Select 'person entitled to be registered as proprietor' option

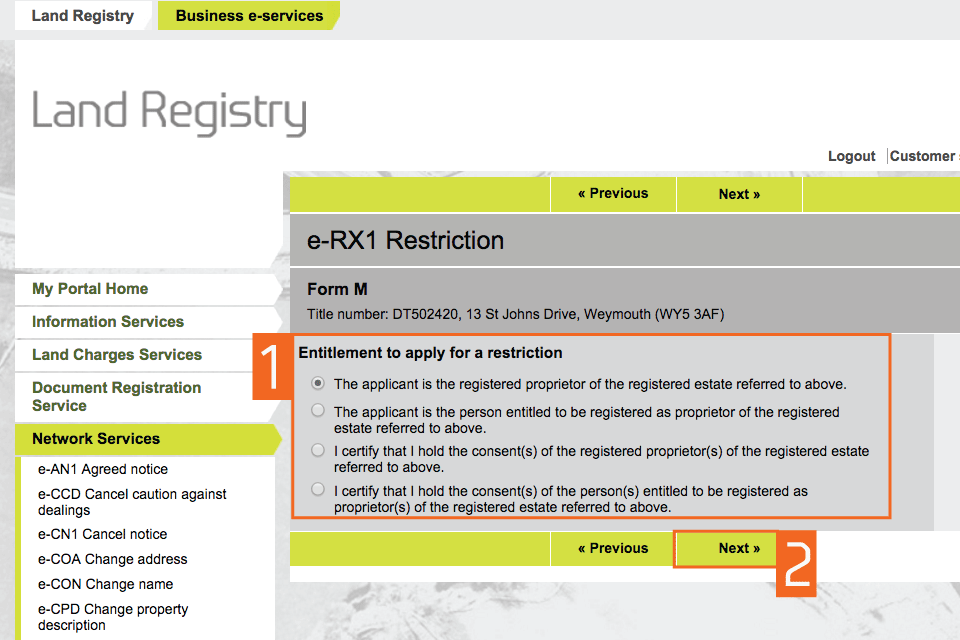[318, 410]
